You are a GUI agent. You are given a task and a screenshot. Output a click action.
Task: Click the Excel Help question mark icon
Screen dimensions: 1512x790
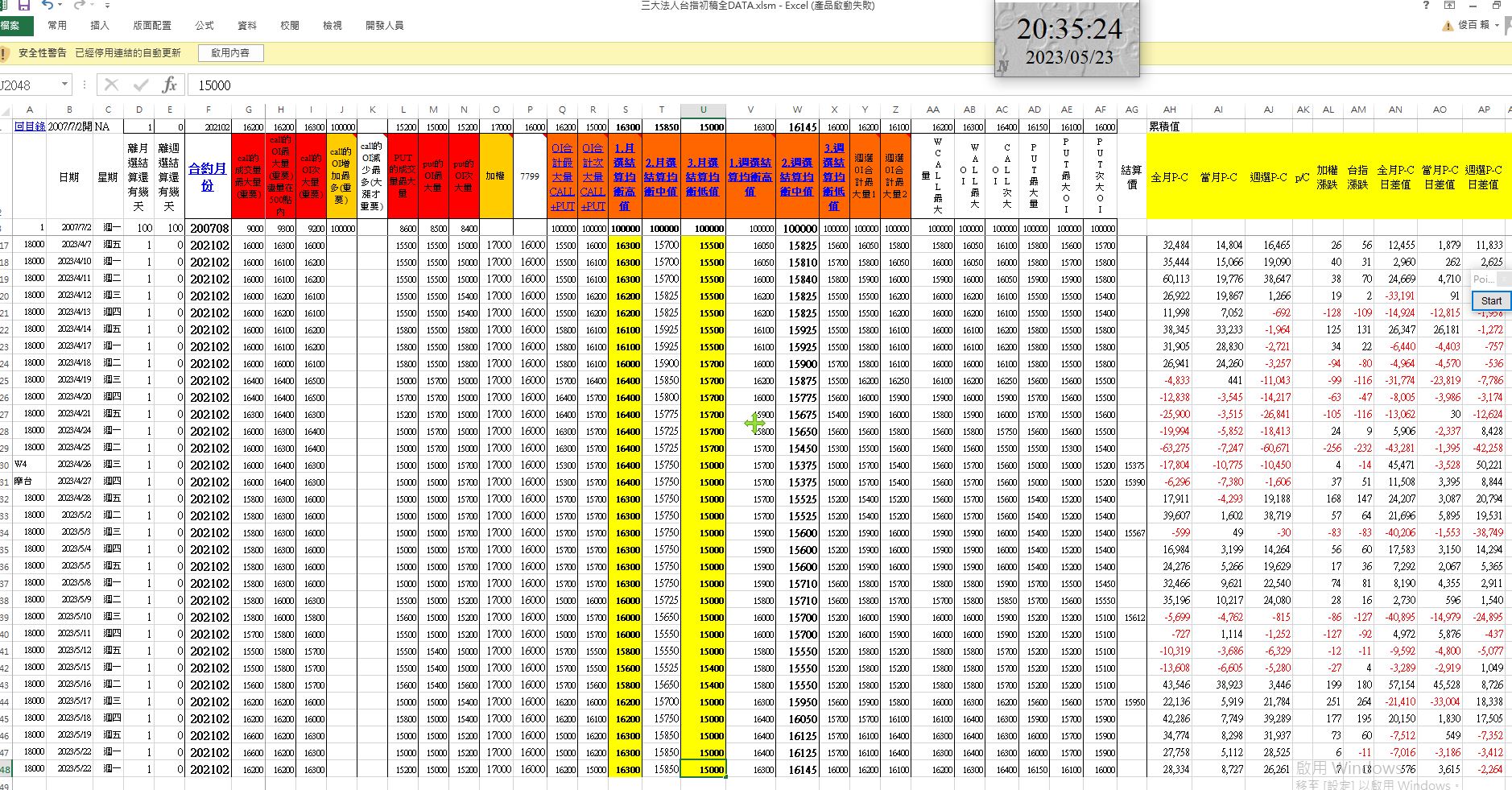[1426, 6]
